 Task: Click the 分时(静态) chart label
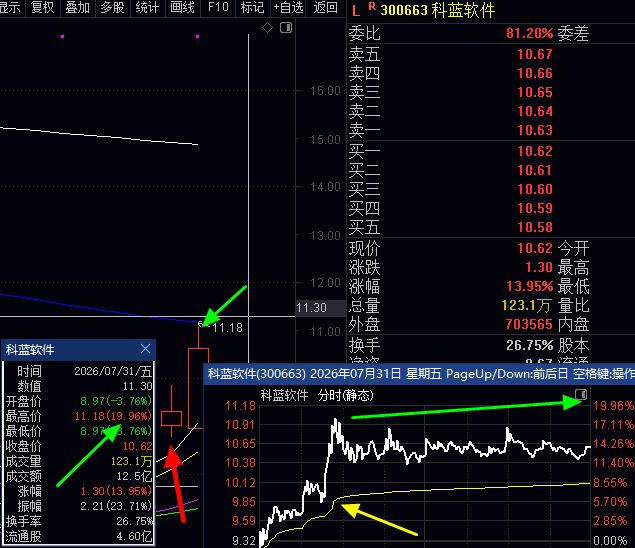click(345, 395)
